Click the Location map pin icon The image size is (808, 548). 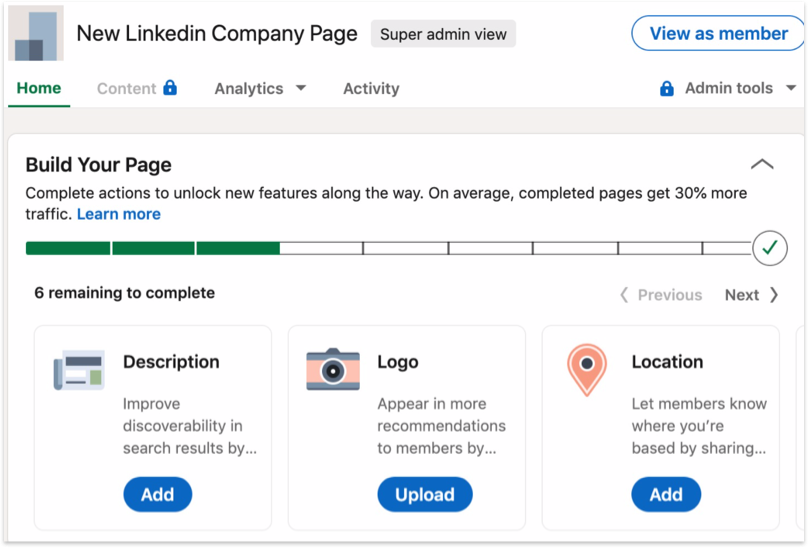(x=587, y=369)
